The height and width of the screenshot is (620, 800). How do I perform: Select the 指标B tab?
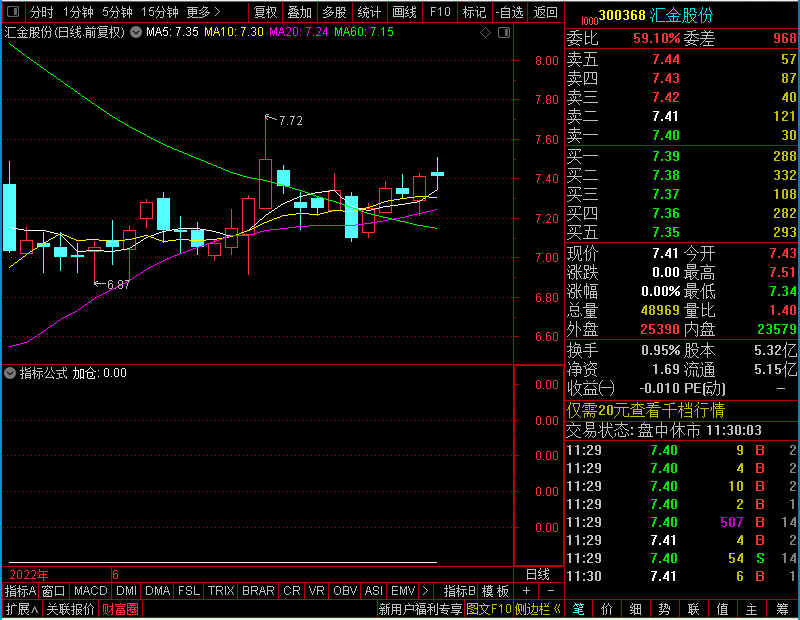460,591
